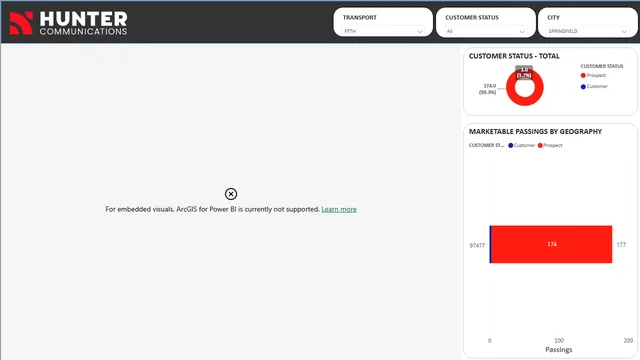
Task: Open the Customer Status dropdown showing All
Action: pyautogui.click(x=485, y=31)
